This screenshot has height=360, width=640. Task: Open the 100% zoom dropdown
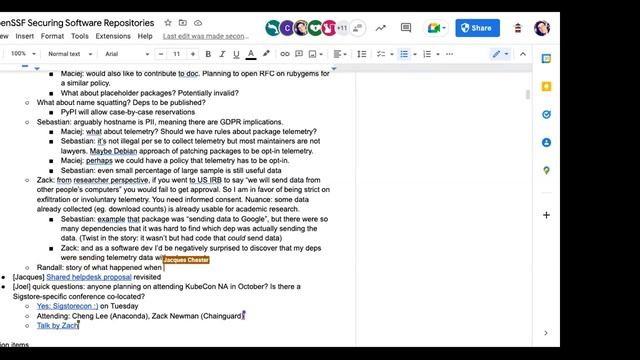pyautogui.click(x=23, y=53)
